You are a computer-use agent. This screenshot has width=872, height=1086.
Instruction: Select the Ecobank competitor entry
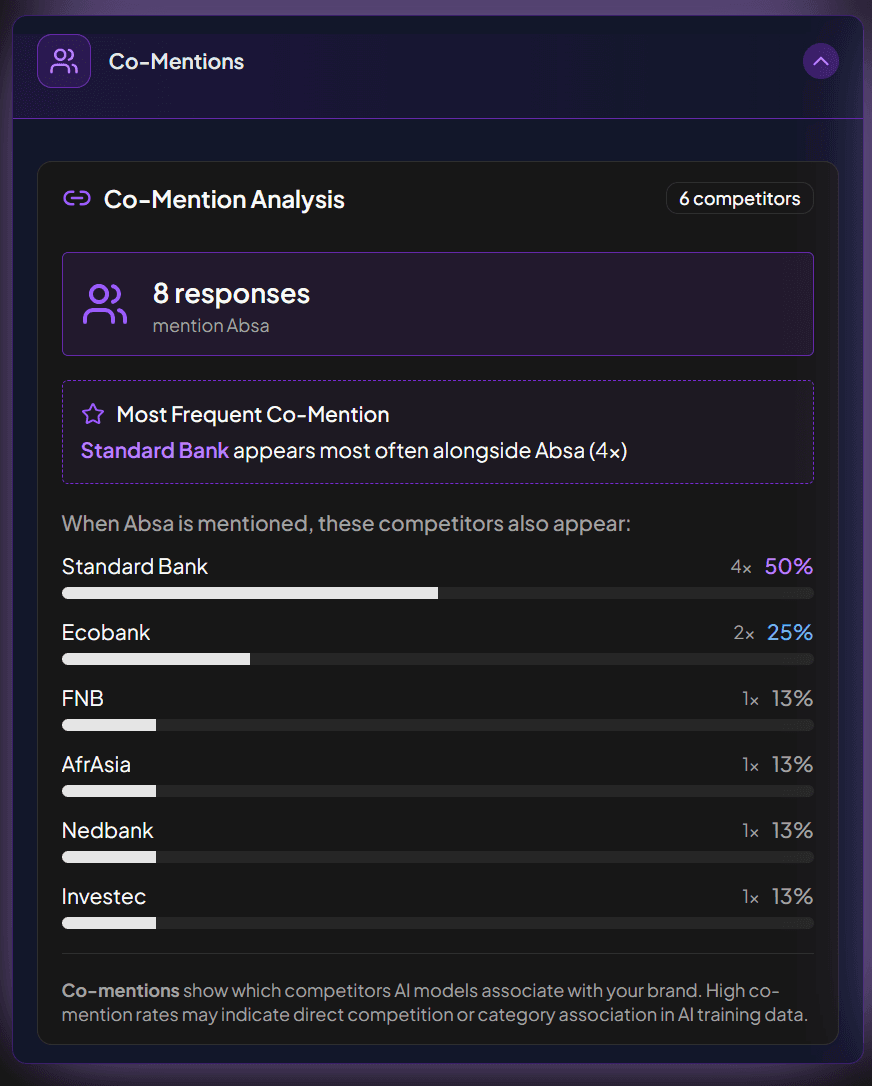coord(105,632)
